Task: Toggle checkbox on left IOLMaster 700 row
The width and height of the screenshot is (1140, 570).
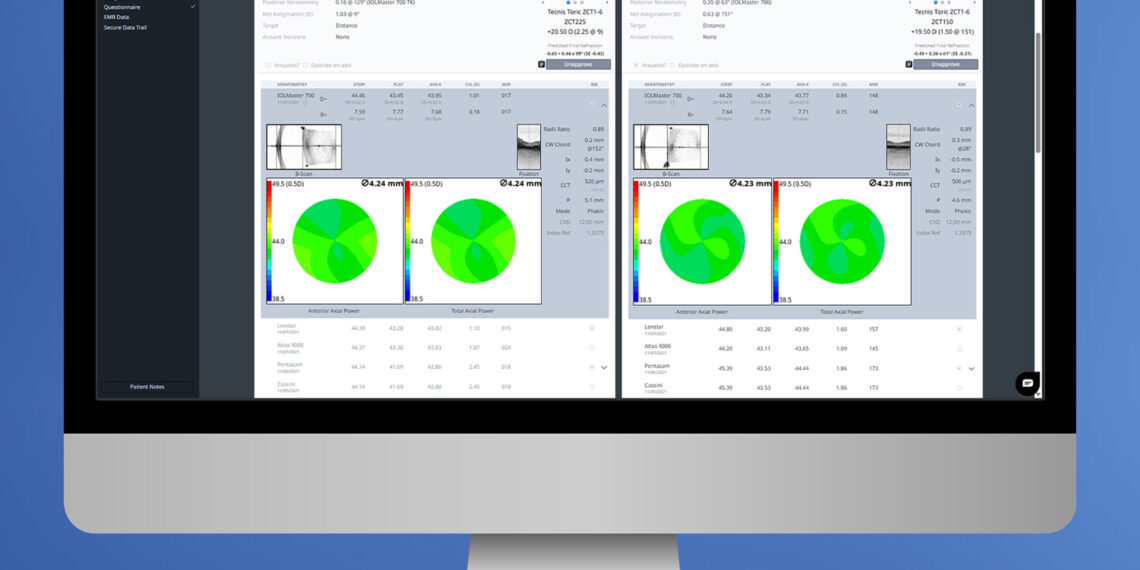Action: click(x=592, y=105)
